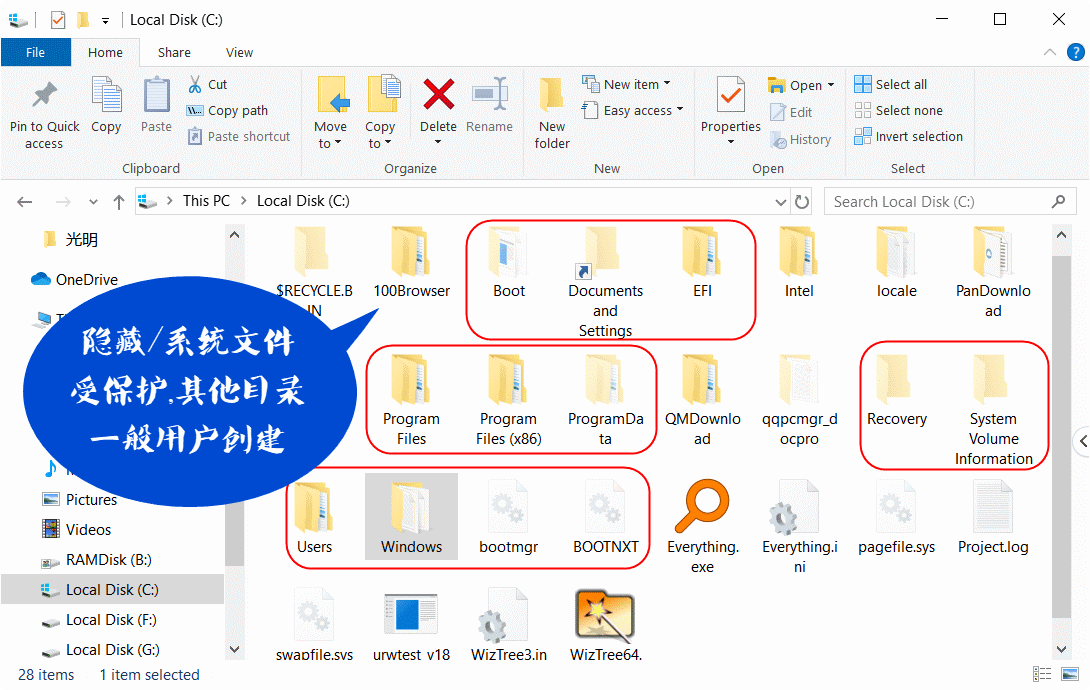
Task: Switch to details view toggle
Action: (x=1042, y=673)
